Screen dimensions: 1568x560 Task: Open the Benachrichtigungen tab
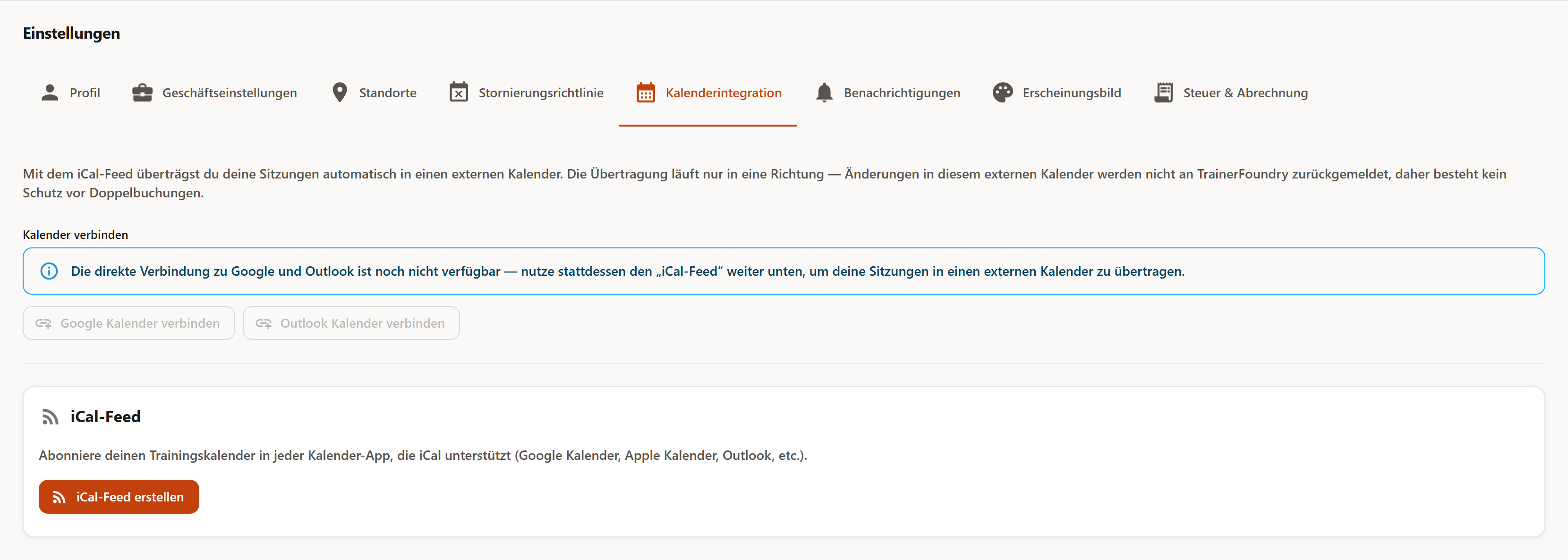coord(887,93)
